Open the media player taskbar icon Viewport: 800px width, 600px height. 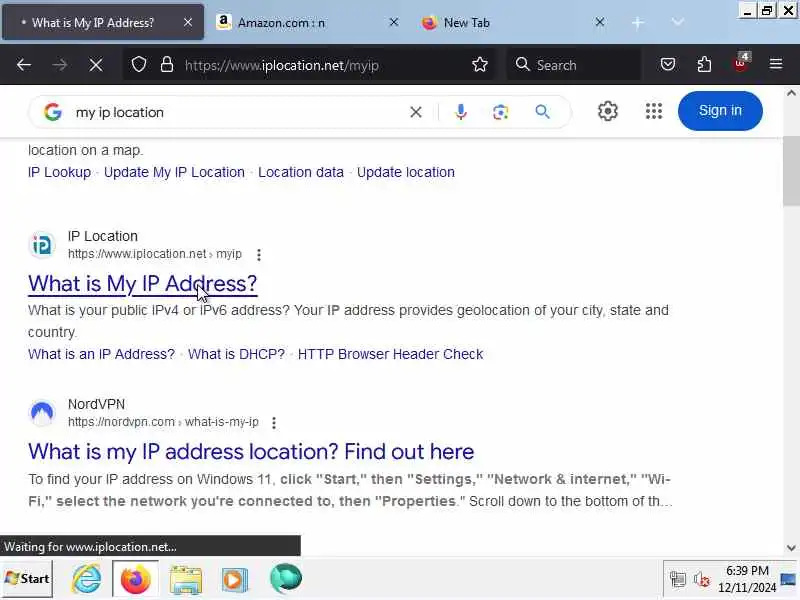point(234,580)
